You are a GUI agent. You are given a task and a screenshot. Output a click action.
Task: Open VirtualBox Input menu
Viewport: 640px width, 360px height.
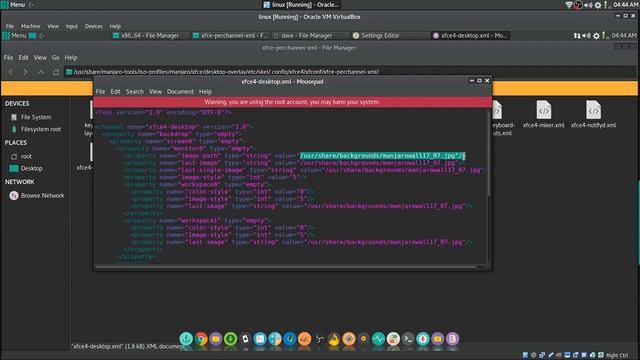coord(72,26)
